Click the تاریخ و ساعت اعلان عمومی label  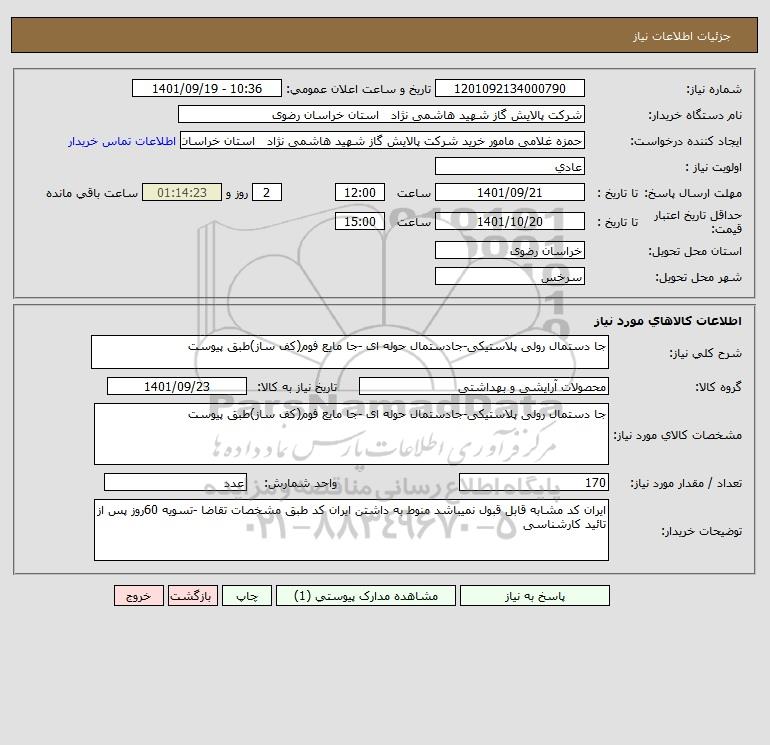pos(358,89)
